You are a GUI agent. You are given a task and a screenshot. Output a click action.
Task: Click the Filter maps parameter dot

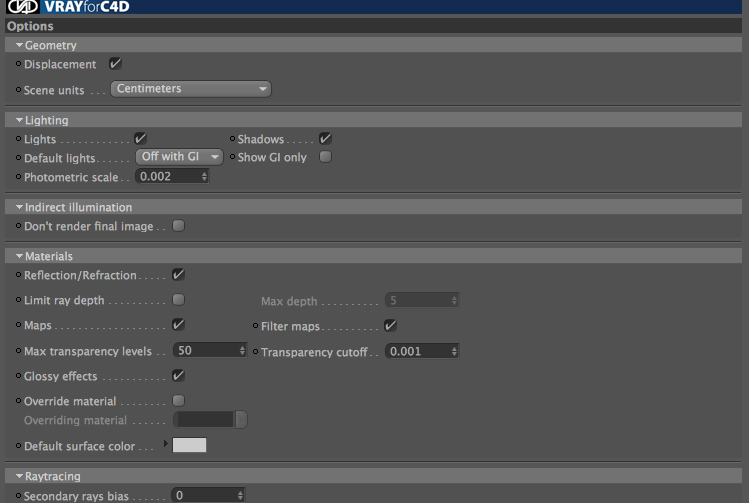pyautogui.click(x=256, y=326)
